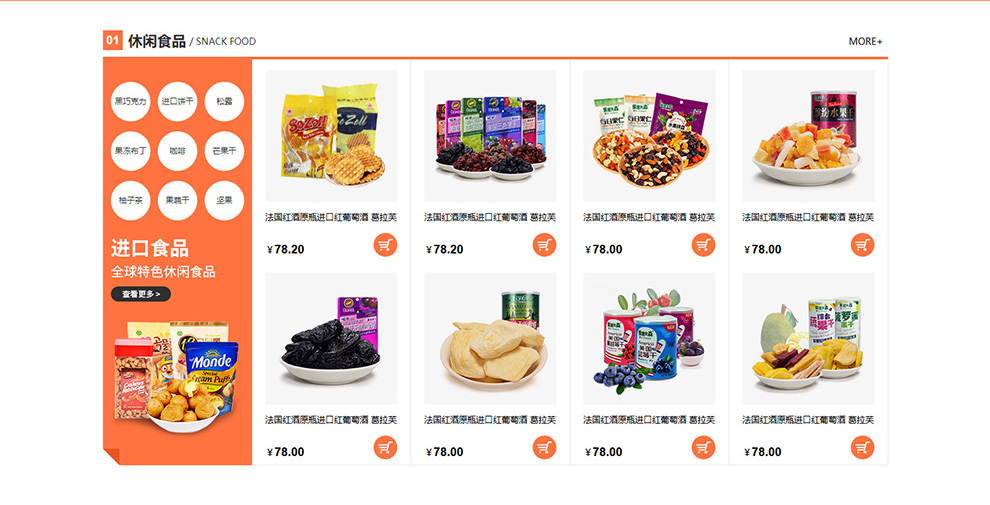Viewport: 990px width, 505px height.
Task: Open the SoZoll waffle cookies product image
Action: point(331,136)
